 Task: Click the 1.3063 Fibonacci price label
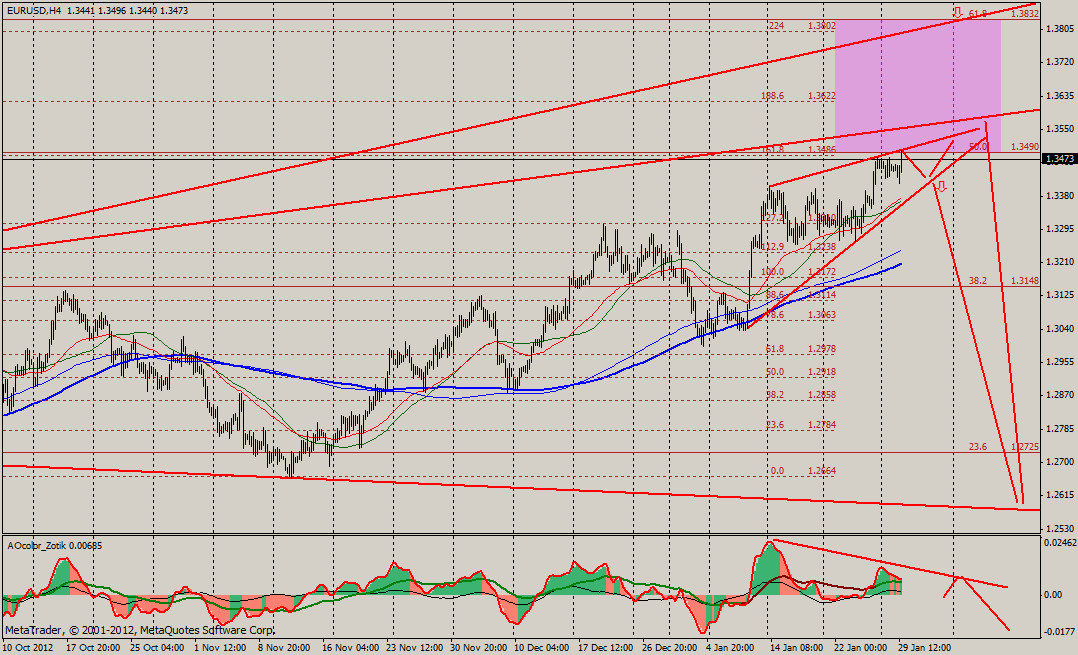[822, 315]
